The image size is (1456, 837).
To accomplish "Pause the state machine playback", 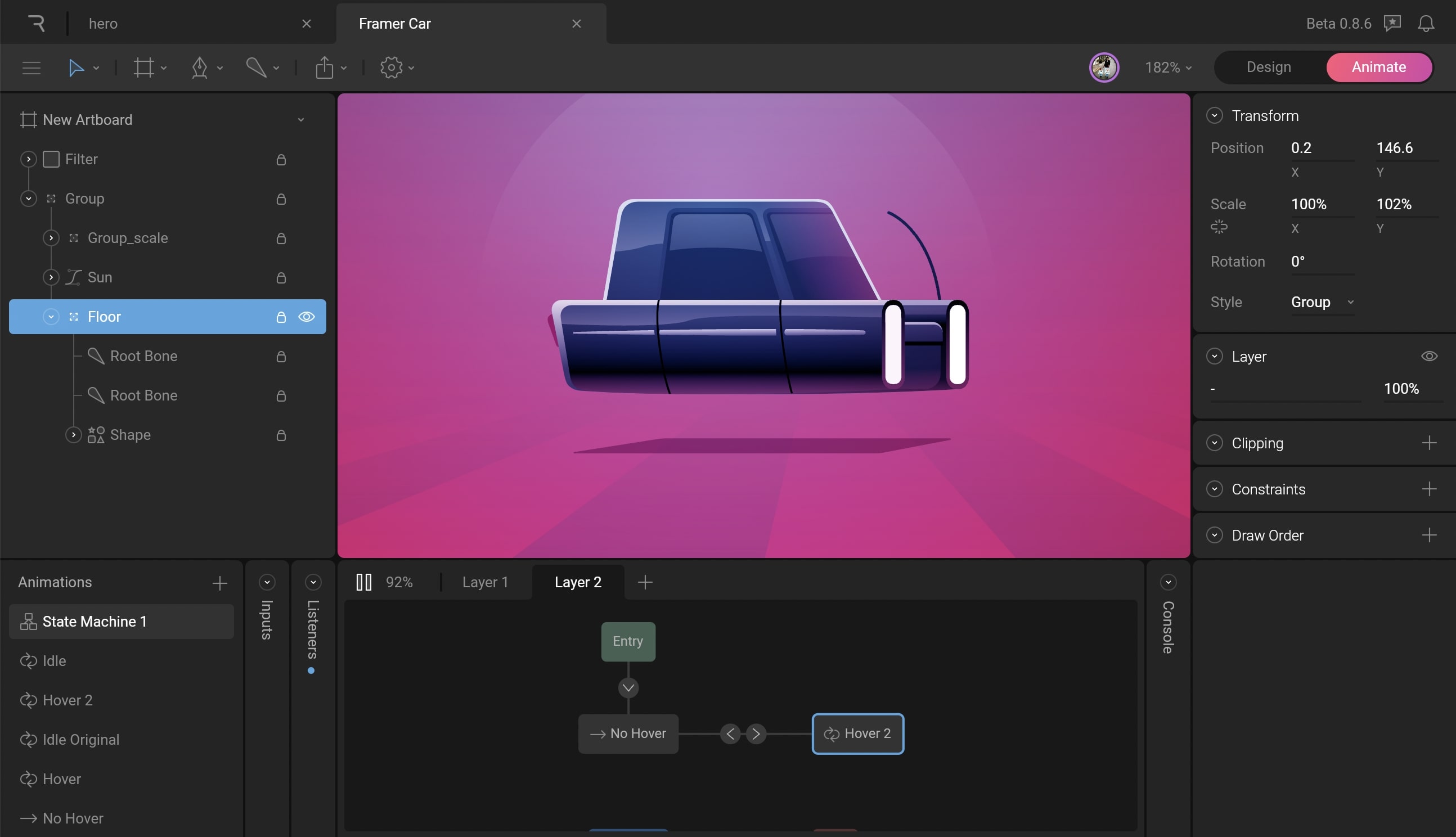I will [x=364, y=582].
